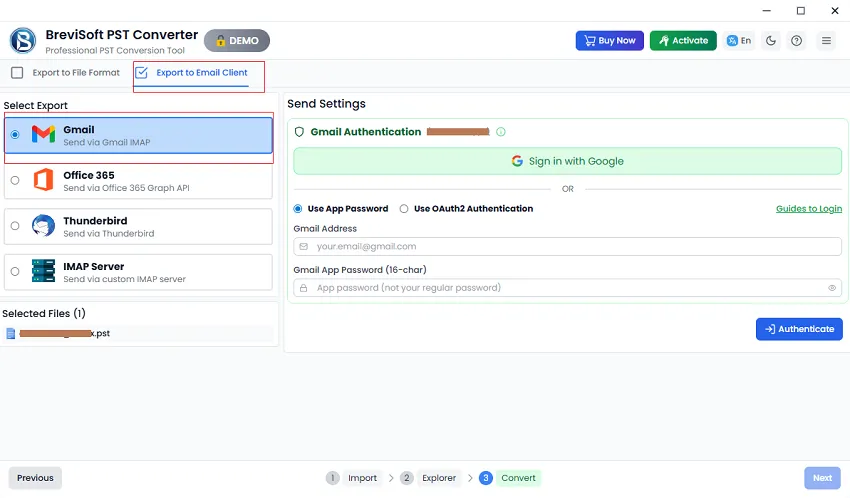The image size is (850, 498).
Task: Check Export to File Format checkbox
Action: (17, 73)
